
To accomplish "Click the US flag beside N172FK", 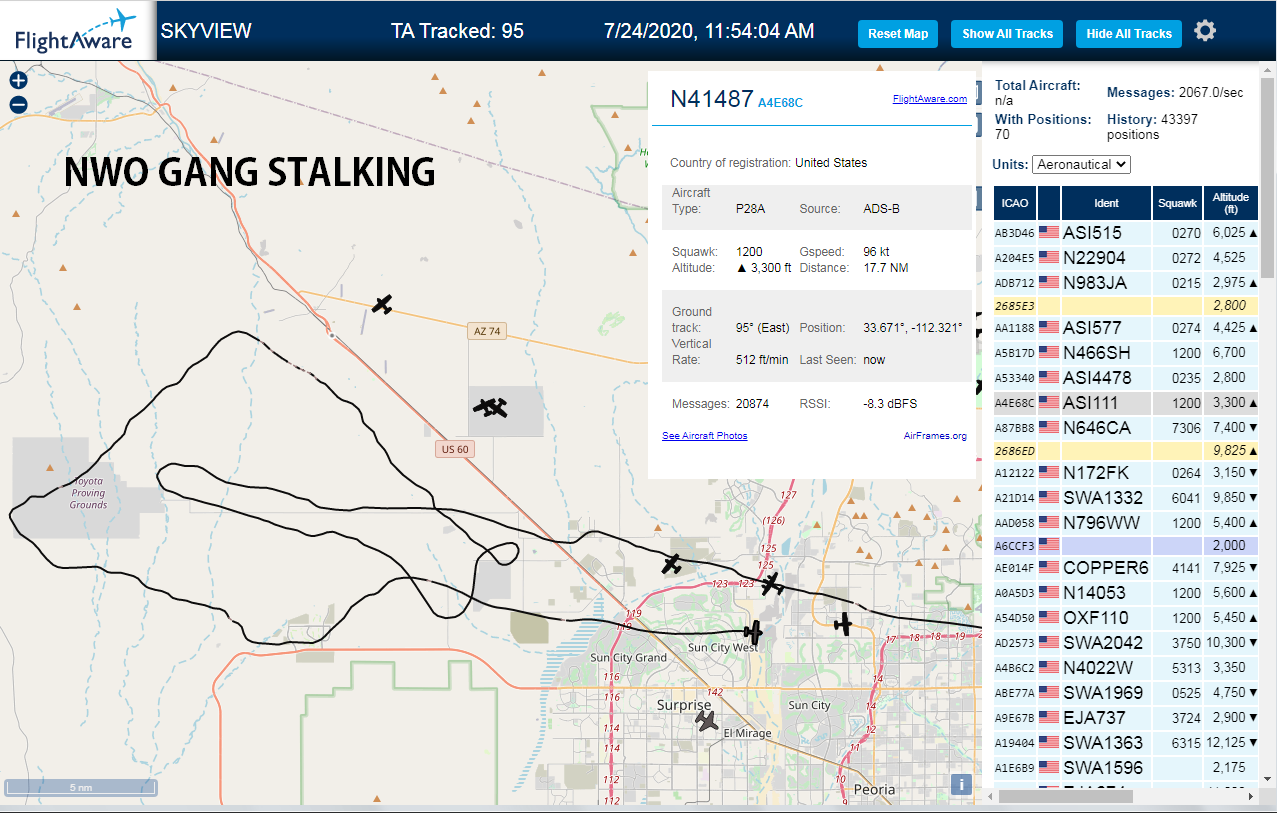I will [1049, 473].
